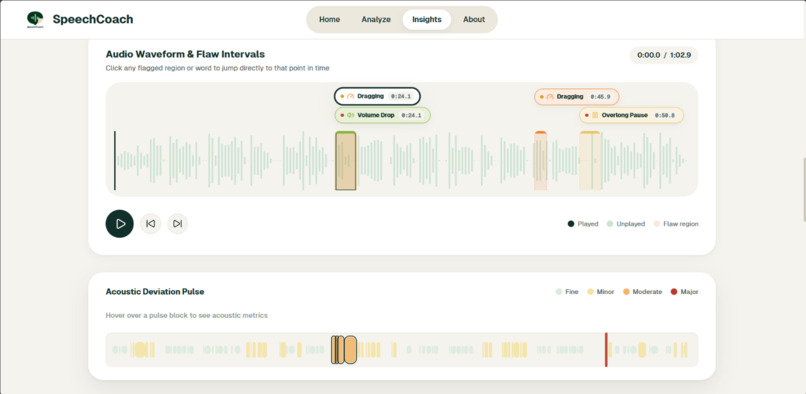806x394 pixels.
Task: Click the yellow flaw region at 0:50.8
Action: tap(590, 161)
